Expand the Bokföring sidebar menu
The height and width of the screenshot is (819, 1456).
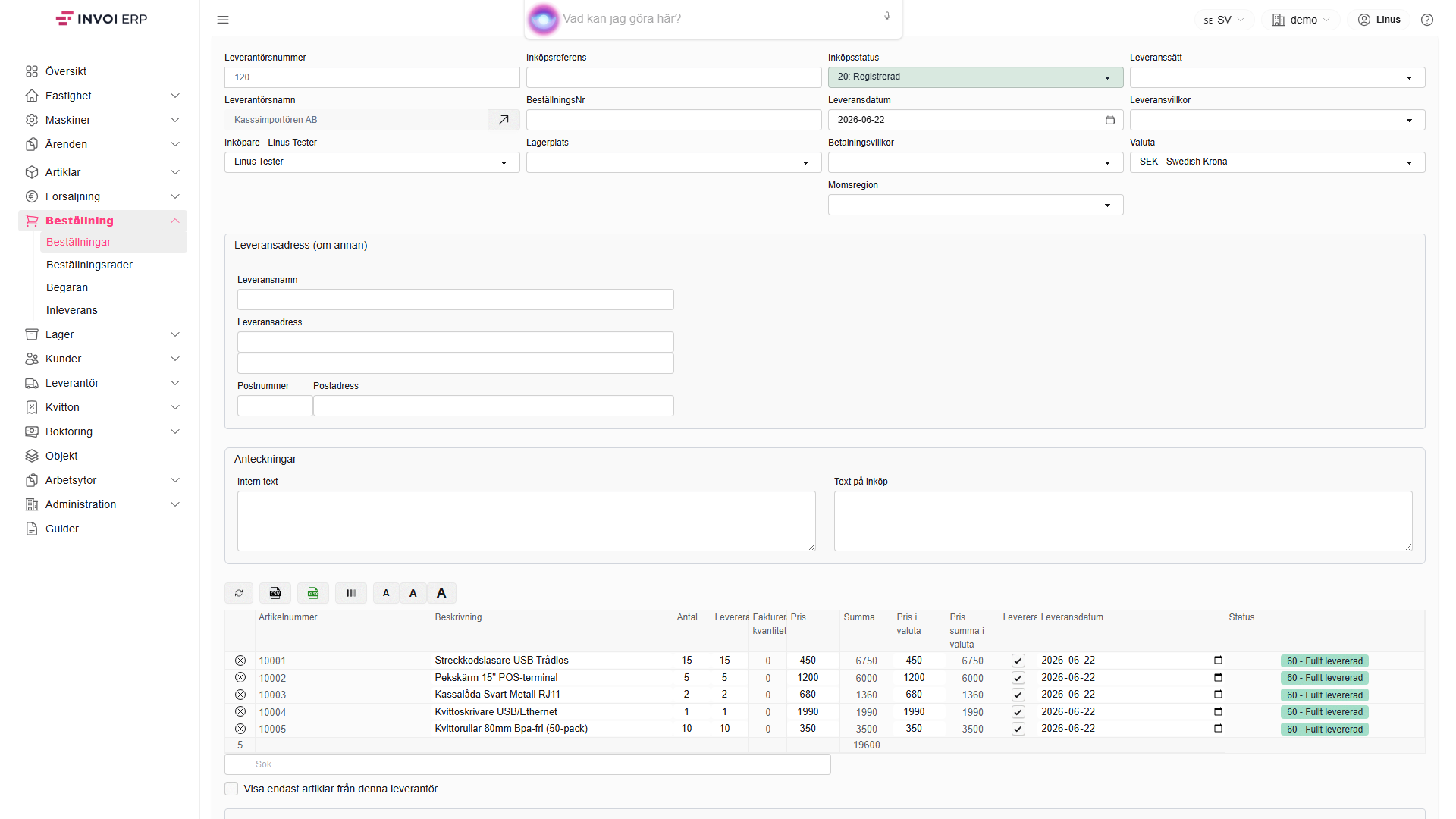[x=102, y=431]
